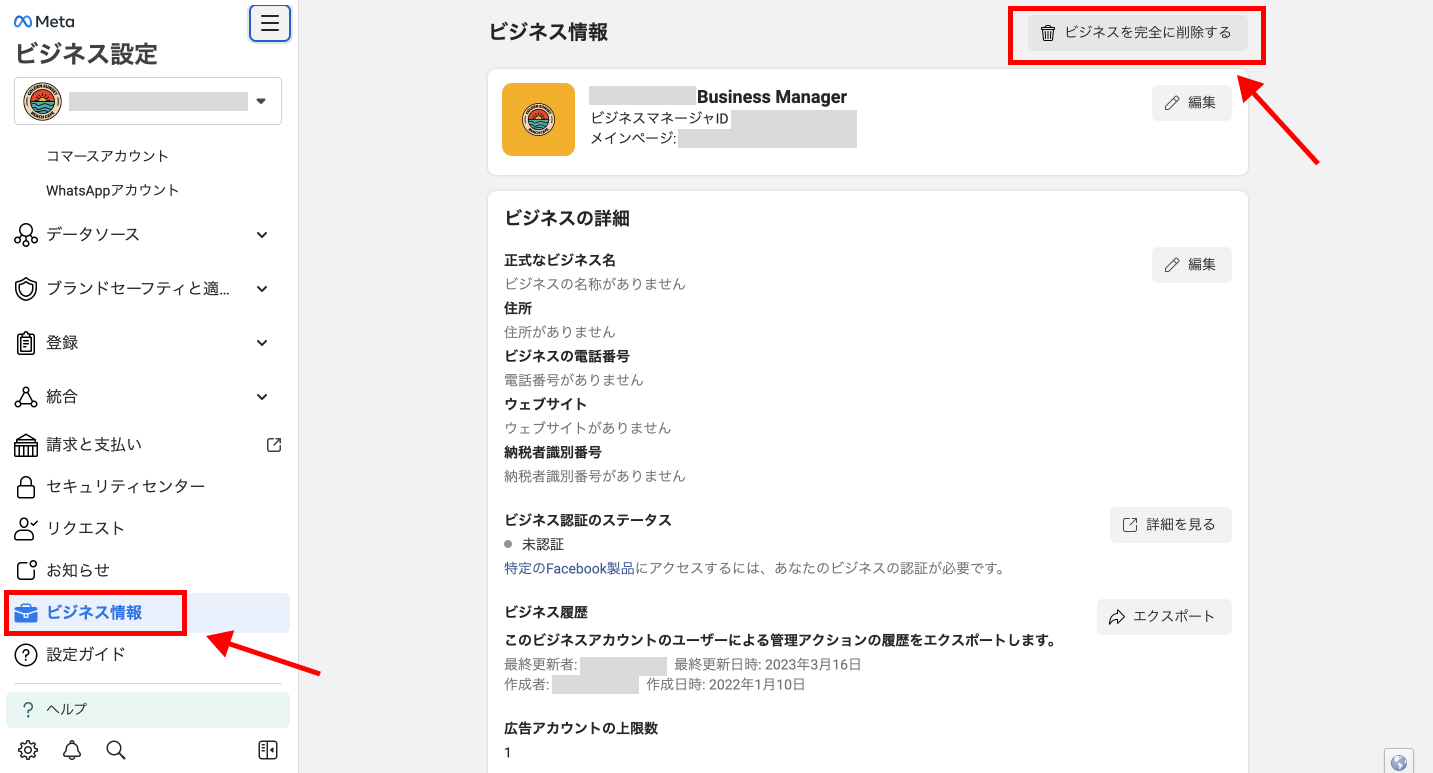Click ウェブサイトがありません text
The width and height of the screenshot is (1433, 773).
tap(588, 428)
